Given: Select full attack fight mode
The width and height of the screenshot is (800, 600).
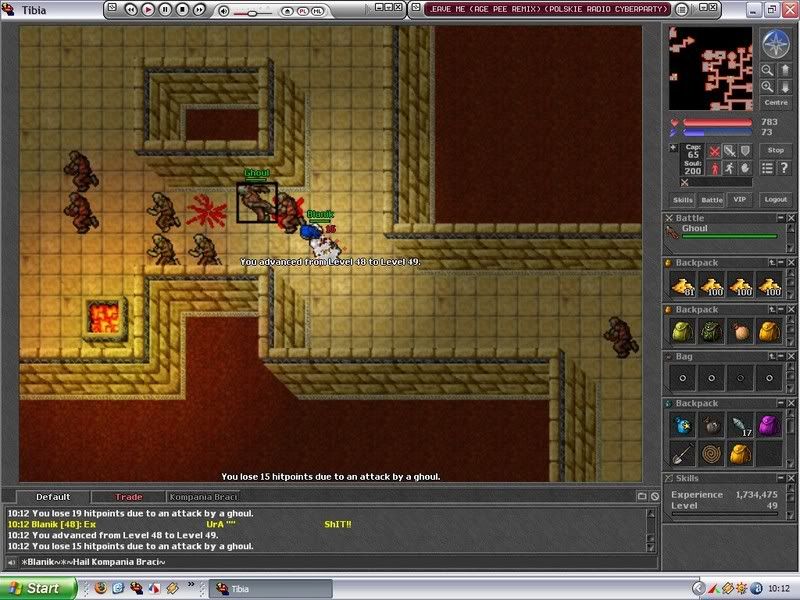Looking at the screenshot, I should pos(714,152).
